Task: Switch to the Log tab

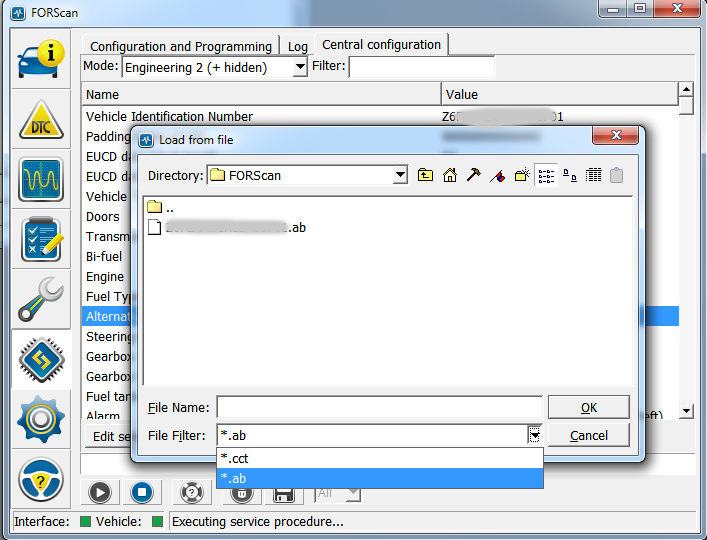Action: [298, 46]
